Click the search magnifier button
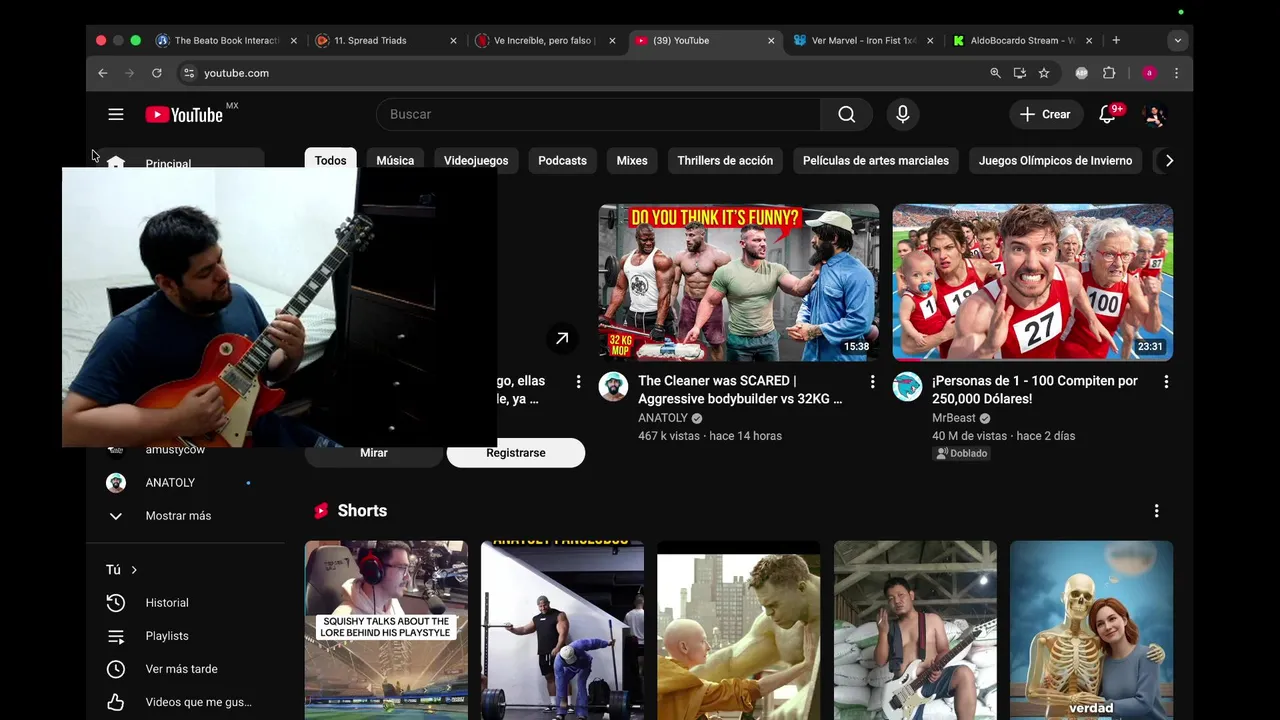Screen dimensions: 1280x720 [x=847, y=114]
